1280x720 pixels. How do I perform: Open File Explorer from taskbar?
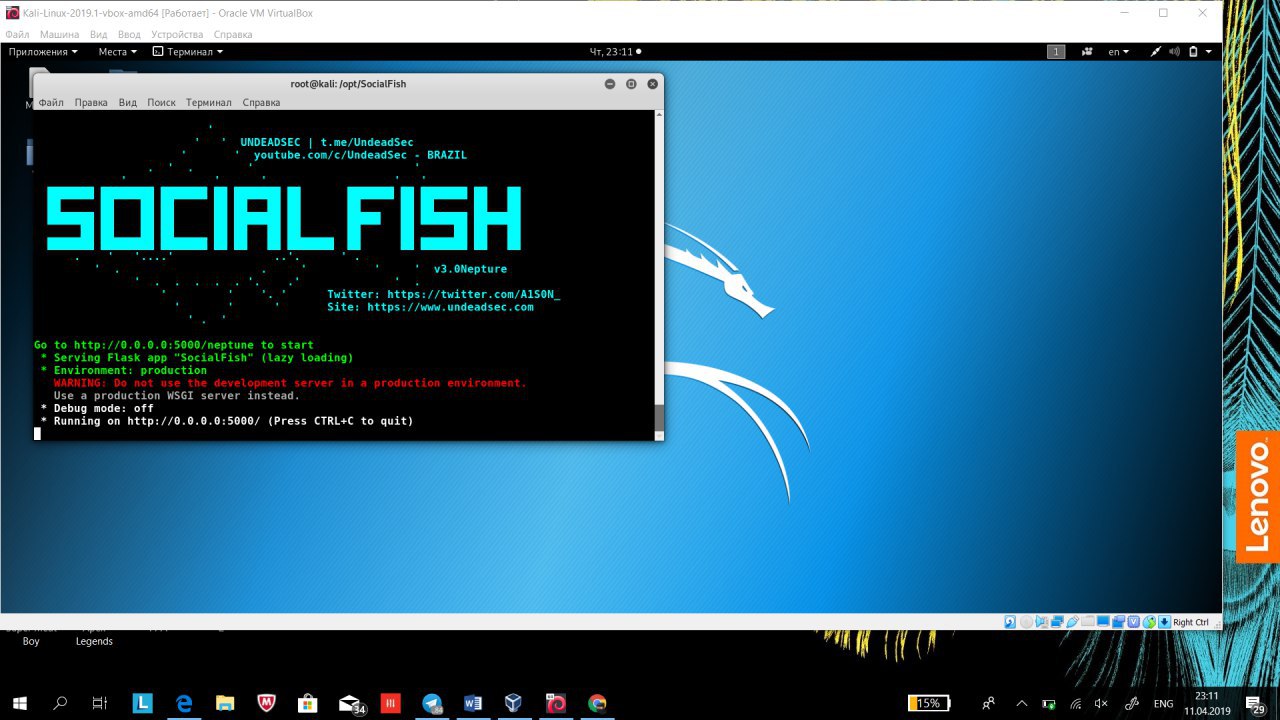(x=225, y=703)
